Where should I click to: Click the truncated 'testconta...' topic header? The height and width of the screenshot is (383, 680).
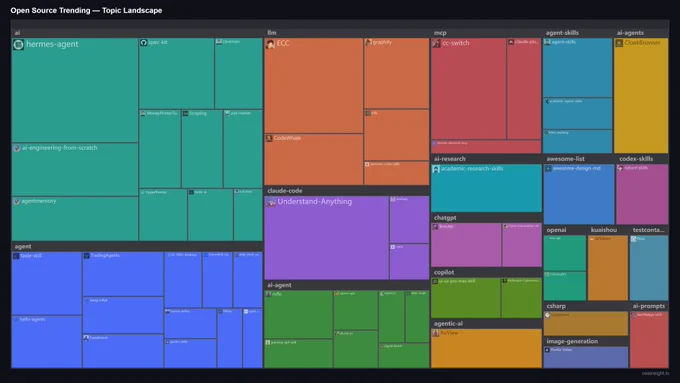[x=648, y=230]
